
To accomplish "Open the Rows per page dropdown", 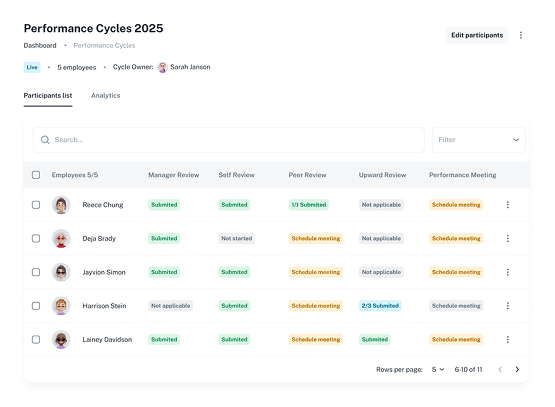I will pos(438,369).
